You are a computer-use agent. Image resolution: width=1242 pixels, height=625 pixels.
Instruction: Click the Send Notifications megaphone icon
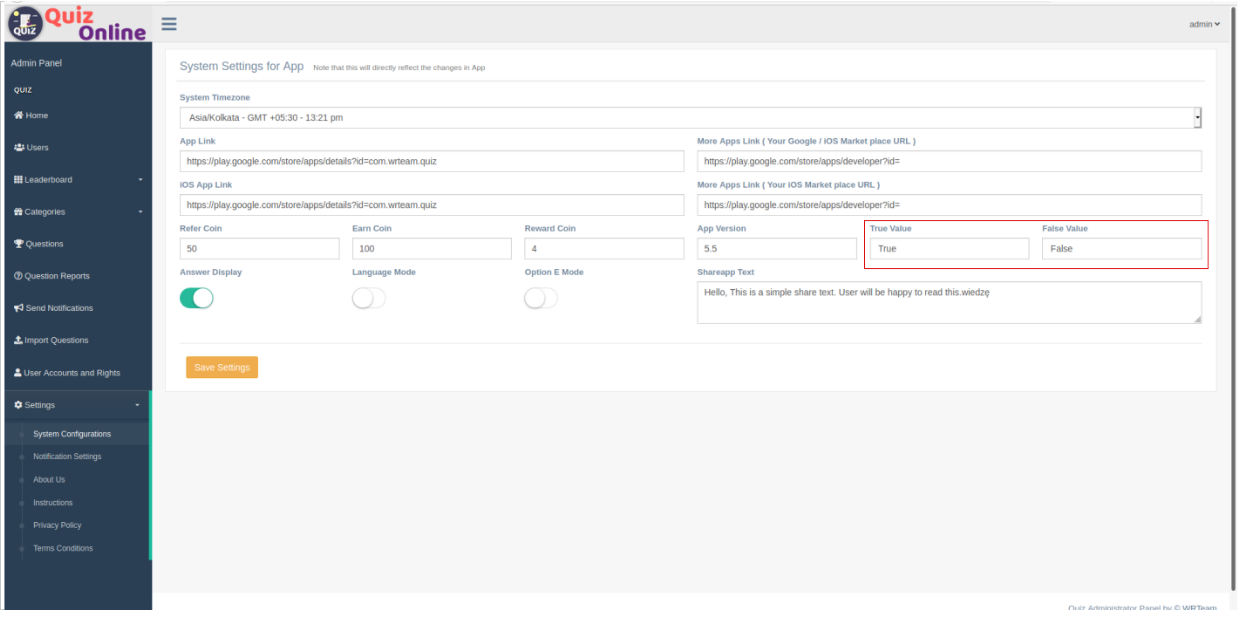tap(18, 308)
